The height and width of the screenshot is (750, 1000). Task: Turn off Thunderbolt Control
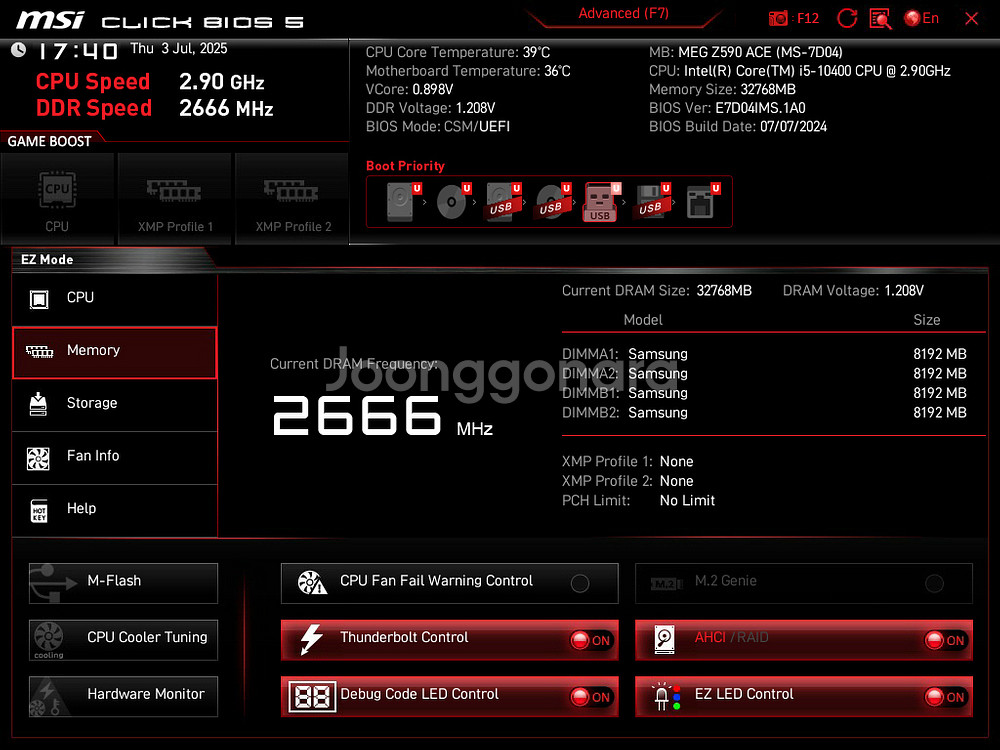(x=591, y=640)
